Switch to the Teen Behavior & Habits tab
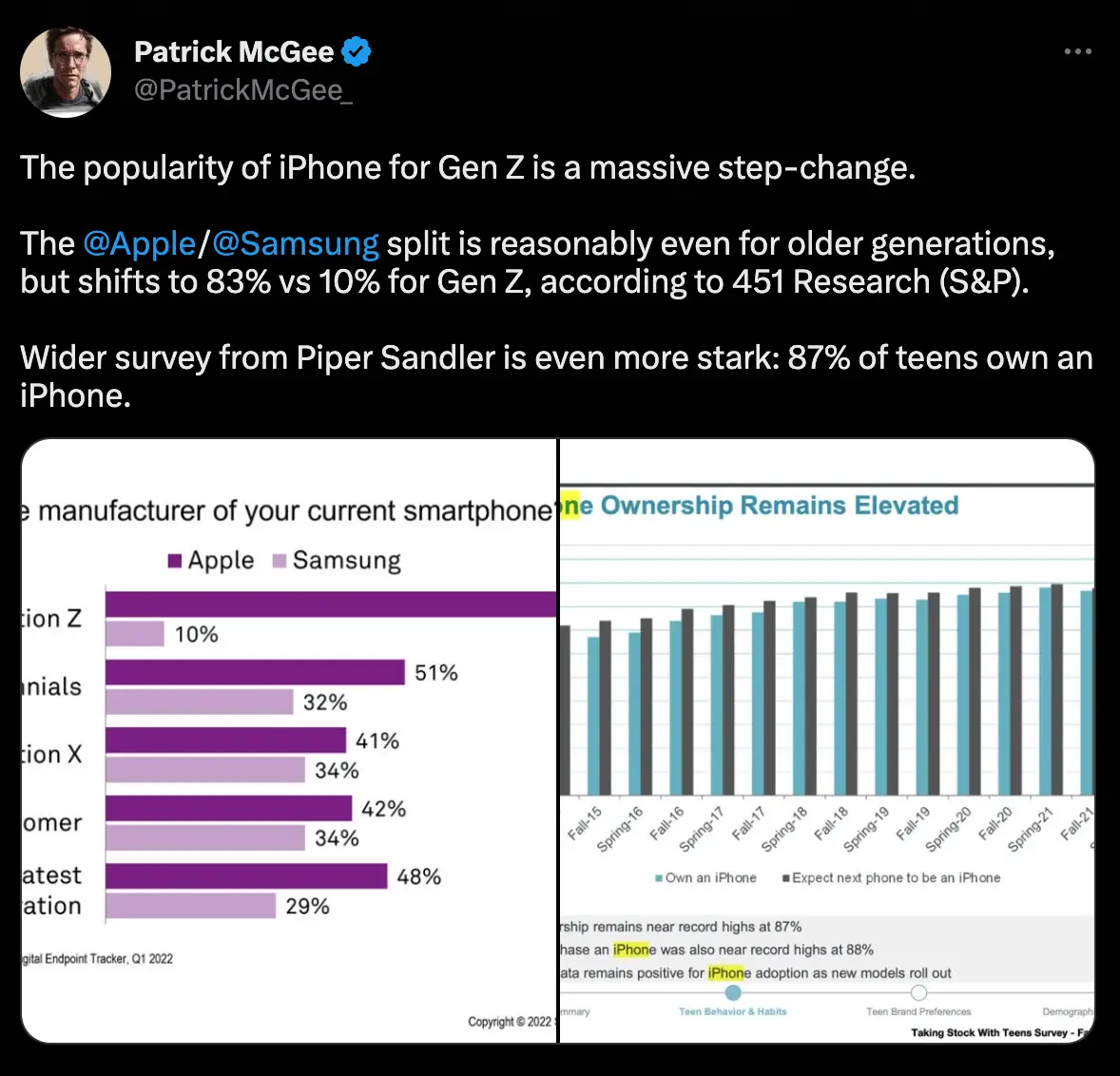The width and height of the screenshot is (1120, 1076). tap(733, 1011)
